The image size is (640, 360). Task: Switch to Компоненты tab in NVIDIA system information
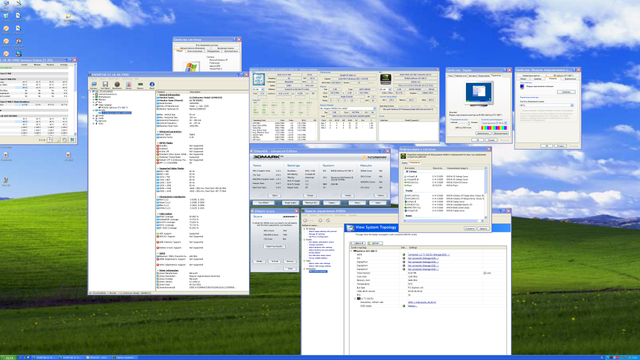[415, 162]
